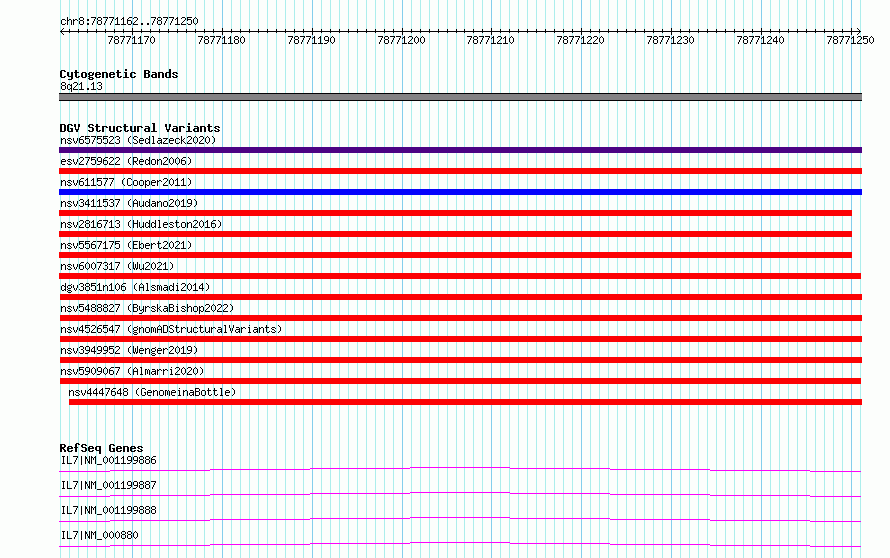This screenshot has width=890, height=558.
Task: Select the Cytogenetic Bands track heading
Action: click(119, 74)
